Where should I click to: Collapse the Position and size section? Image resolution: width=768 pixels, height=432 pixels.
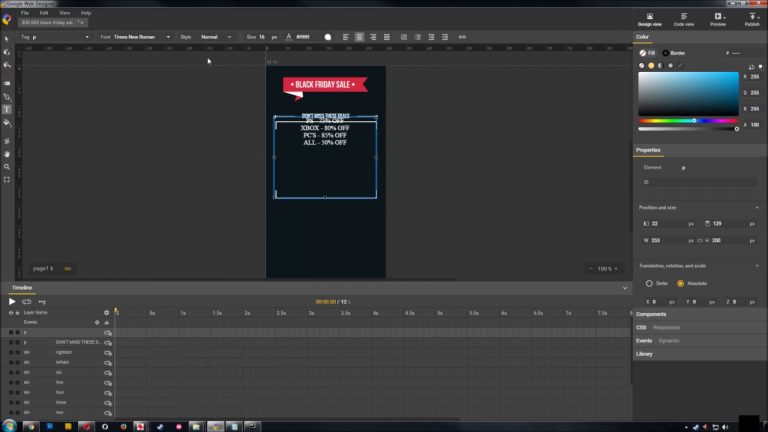click(x=757, y=208)
